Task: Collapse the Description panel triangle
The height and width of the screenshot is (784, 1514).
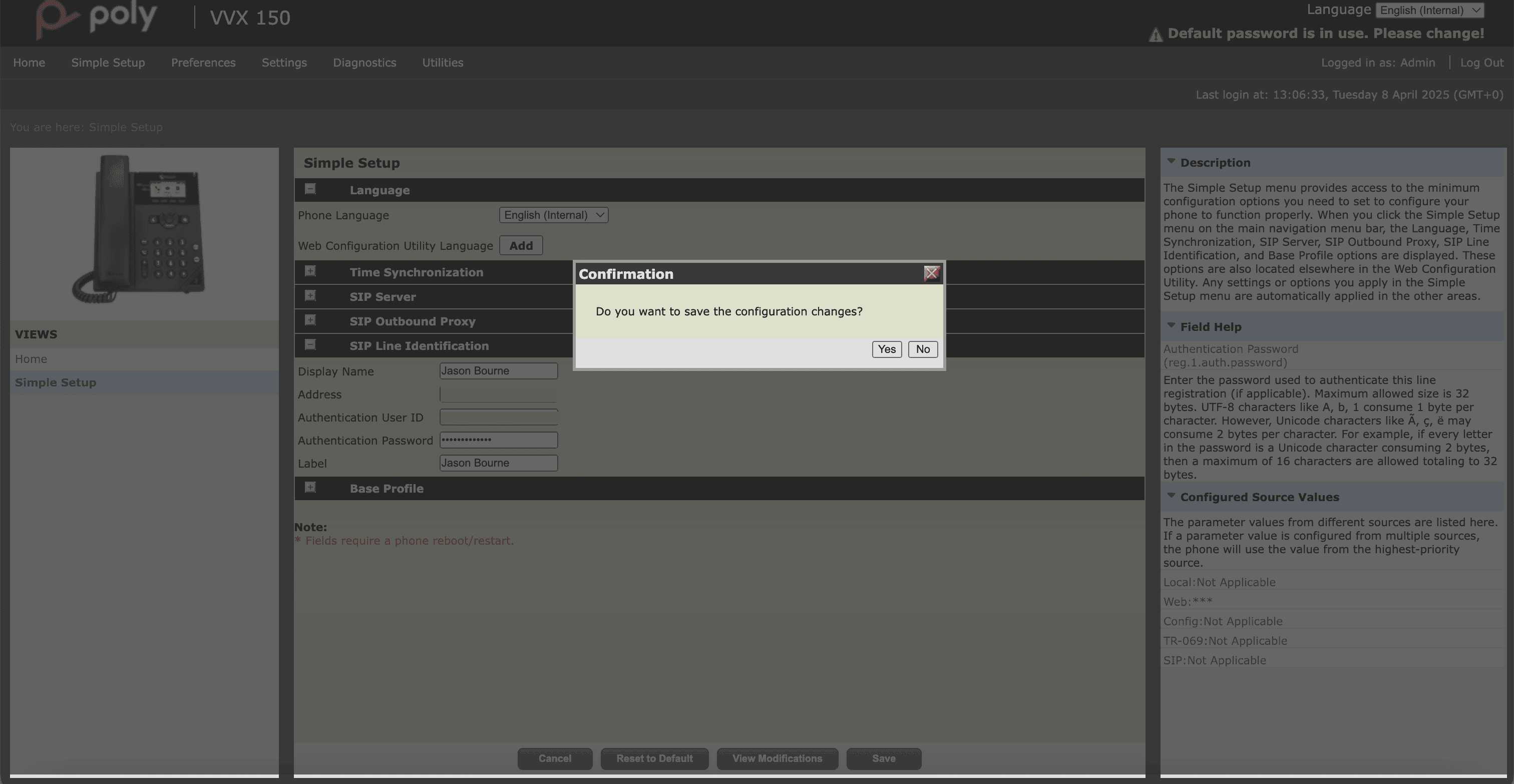Action: point(1171,161)
